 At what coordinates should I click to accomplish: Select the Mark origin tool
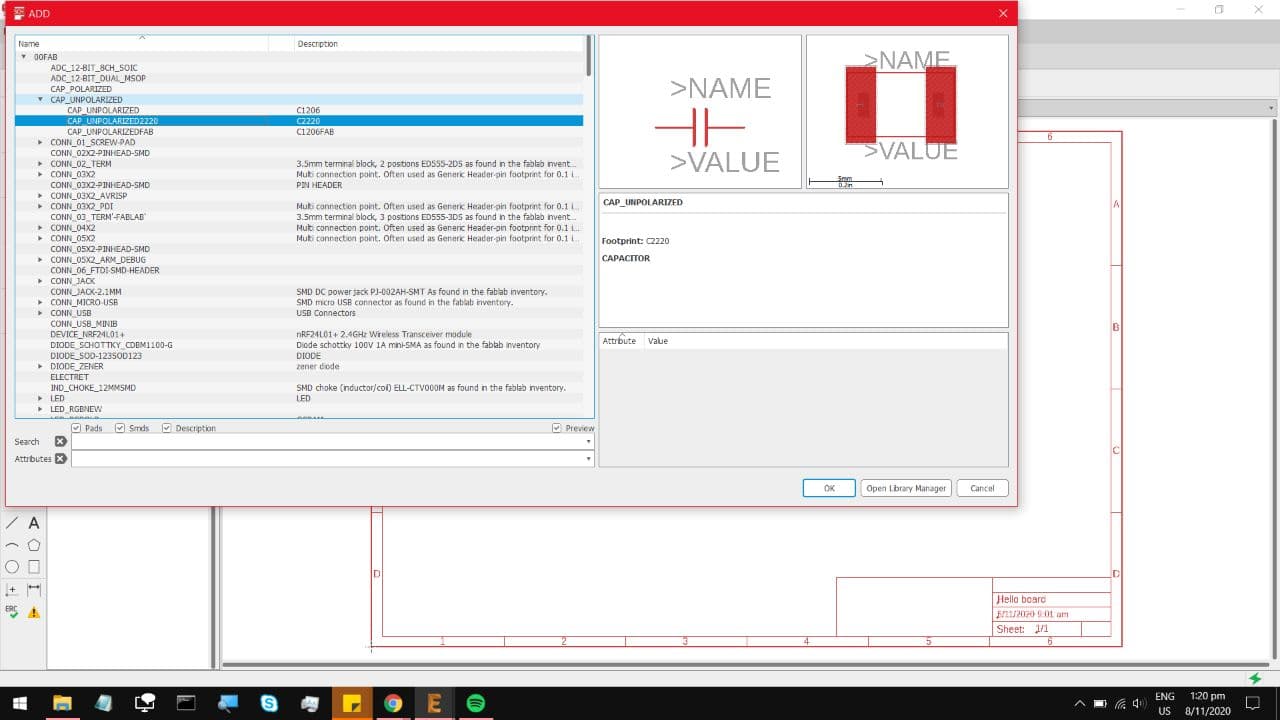coord(12,590)
